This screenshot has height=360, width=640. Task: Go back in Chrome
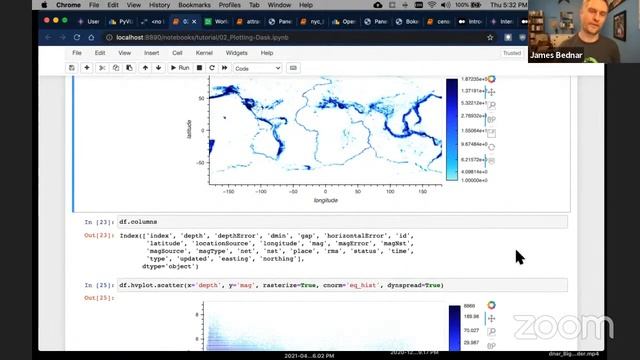coord(48,38)
